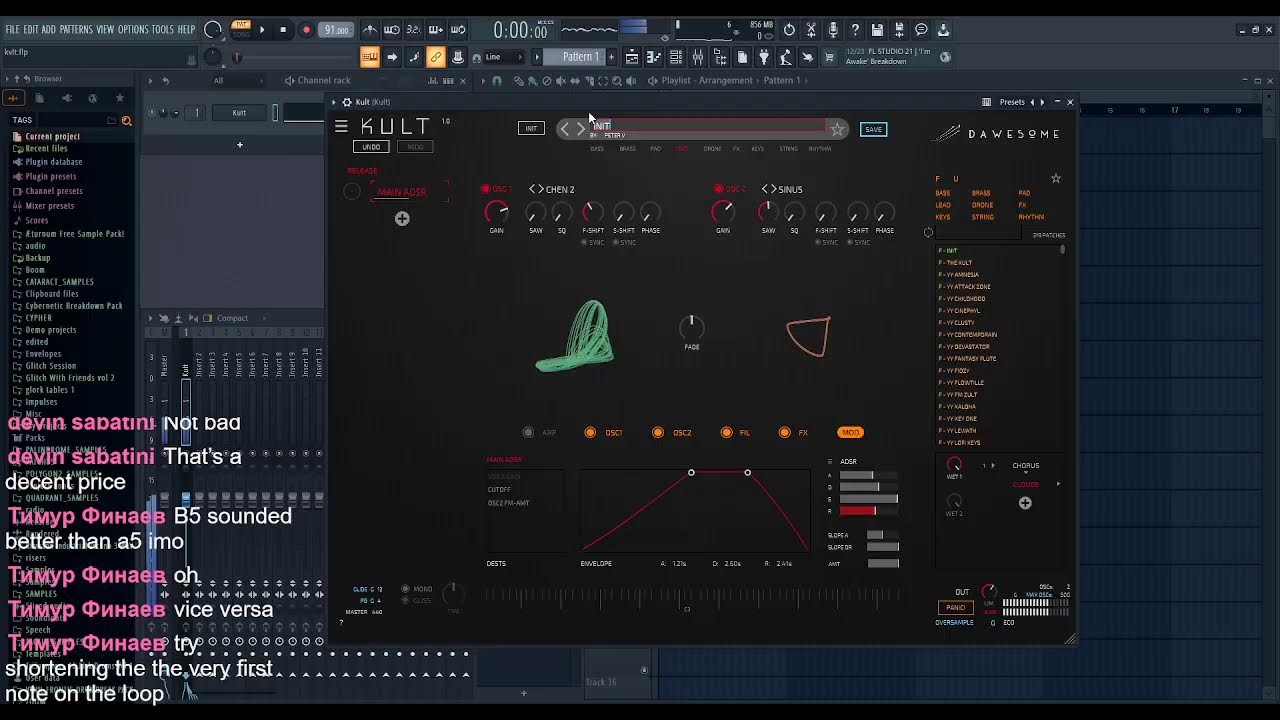This screenshot has width=1280, height=720.
Task: Arm the record button
Action: pyautogui.click(x=306, y=30)
